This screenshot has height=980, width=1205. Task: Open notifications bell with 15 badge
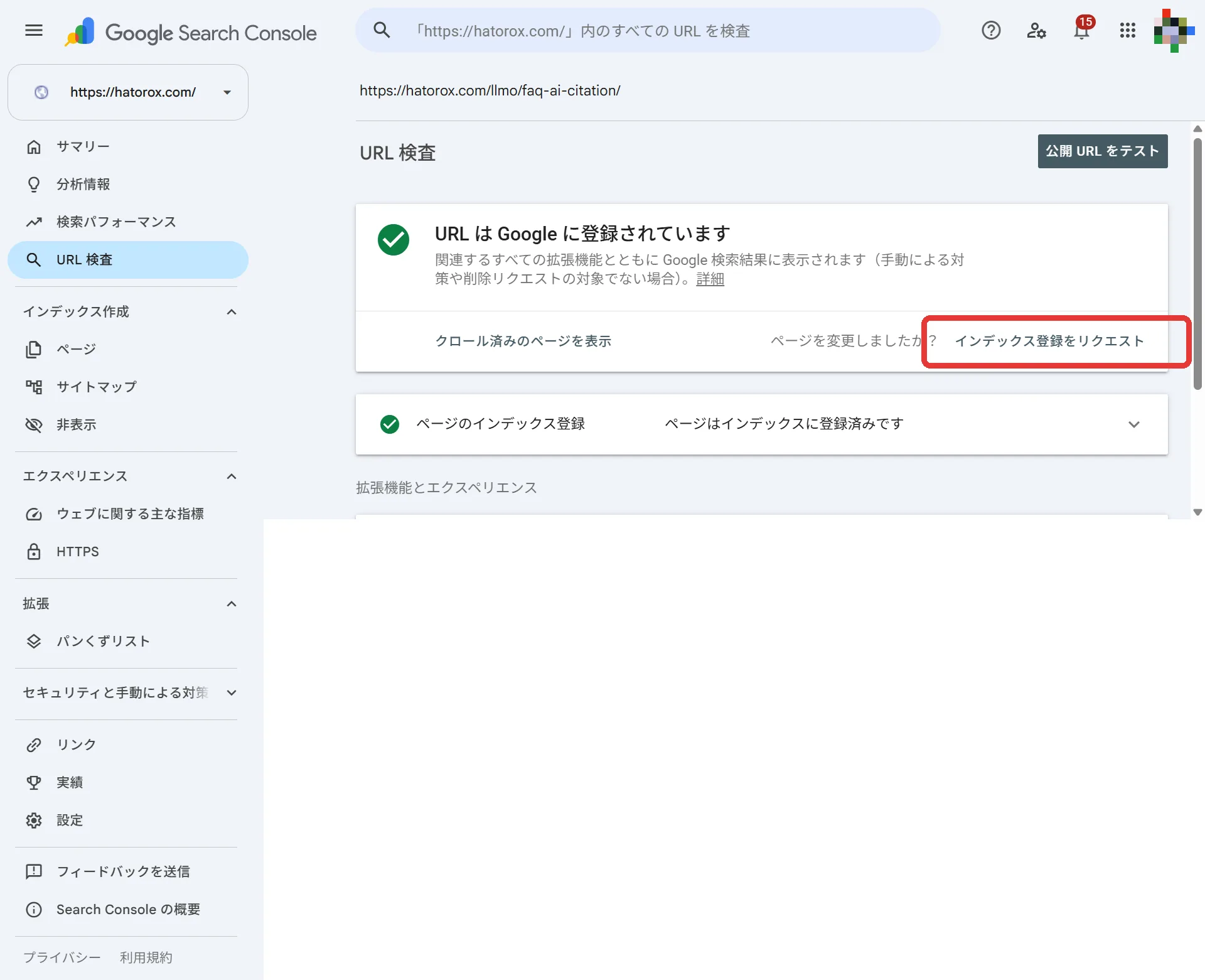[x=1083, y=29]
